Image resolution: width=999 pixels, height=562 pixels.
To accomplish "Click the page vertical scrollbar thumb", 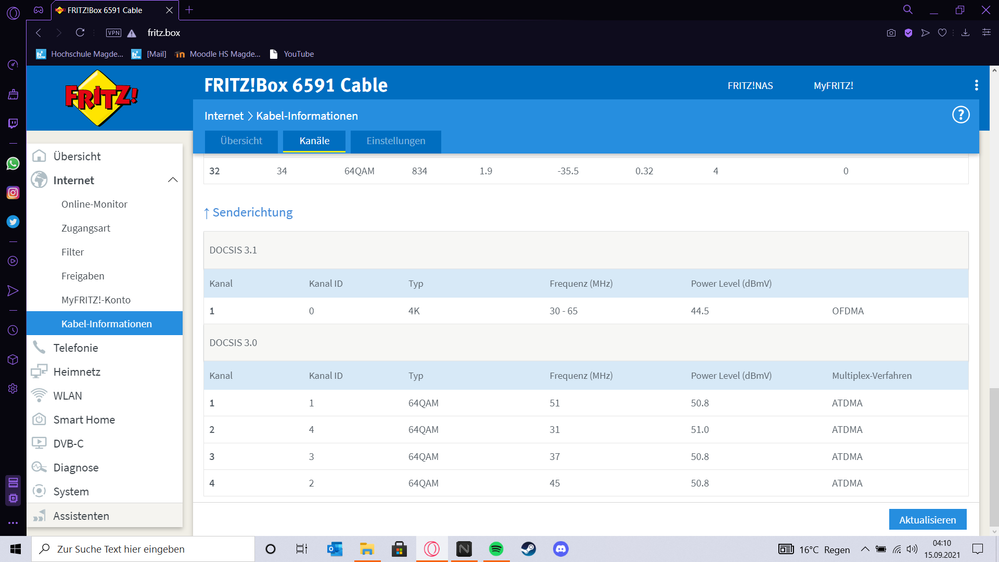I will 994,456.
